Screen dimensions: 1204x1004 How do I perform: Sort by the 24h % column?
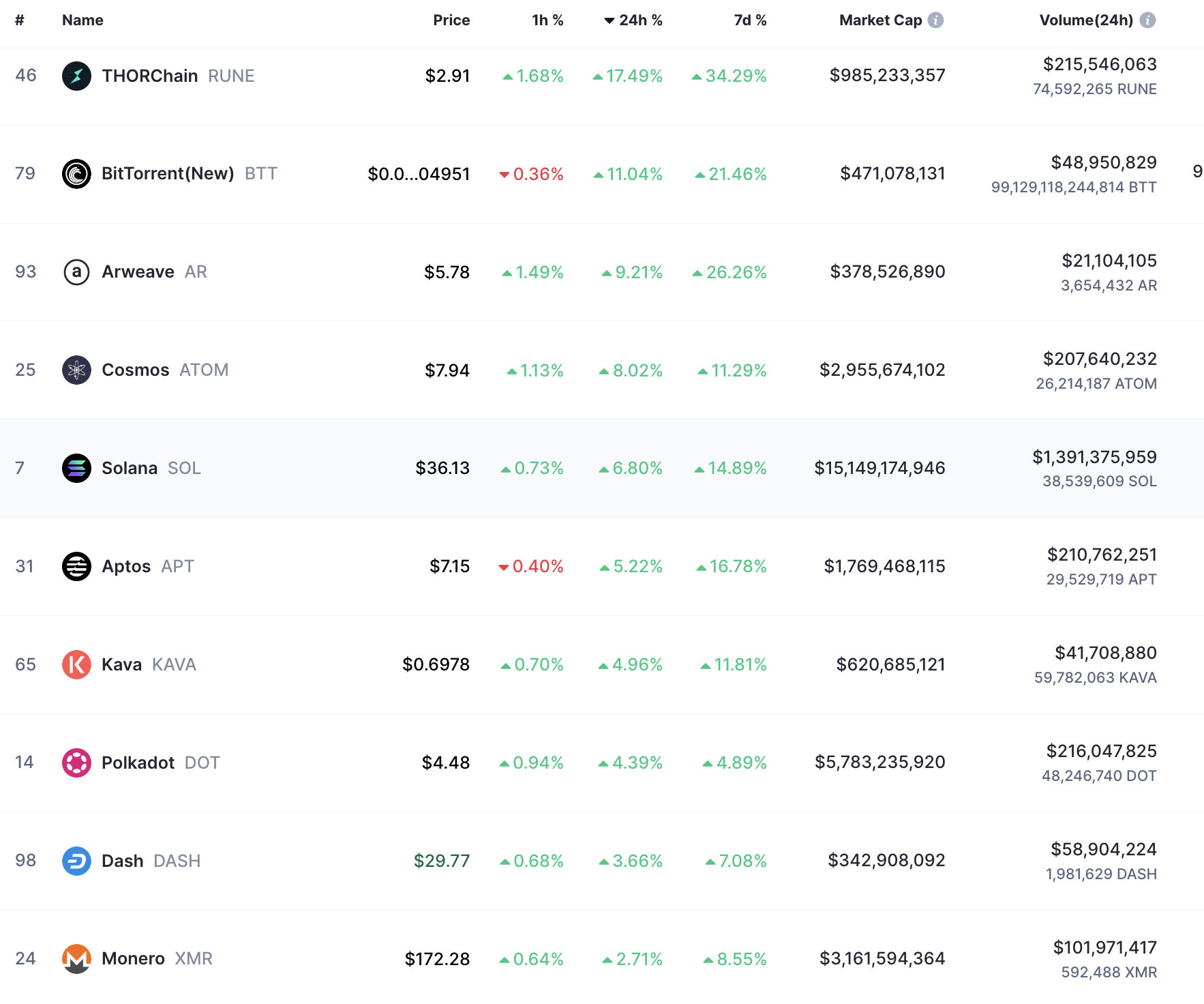tap(633, 20)
